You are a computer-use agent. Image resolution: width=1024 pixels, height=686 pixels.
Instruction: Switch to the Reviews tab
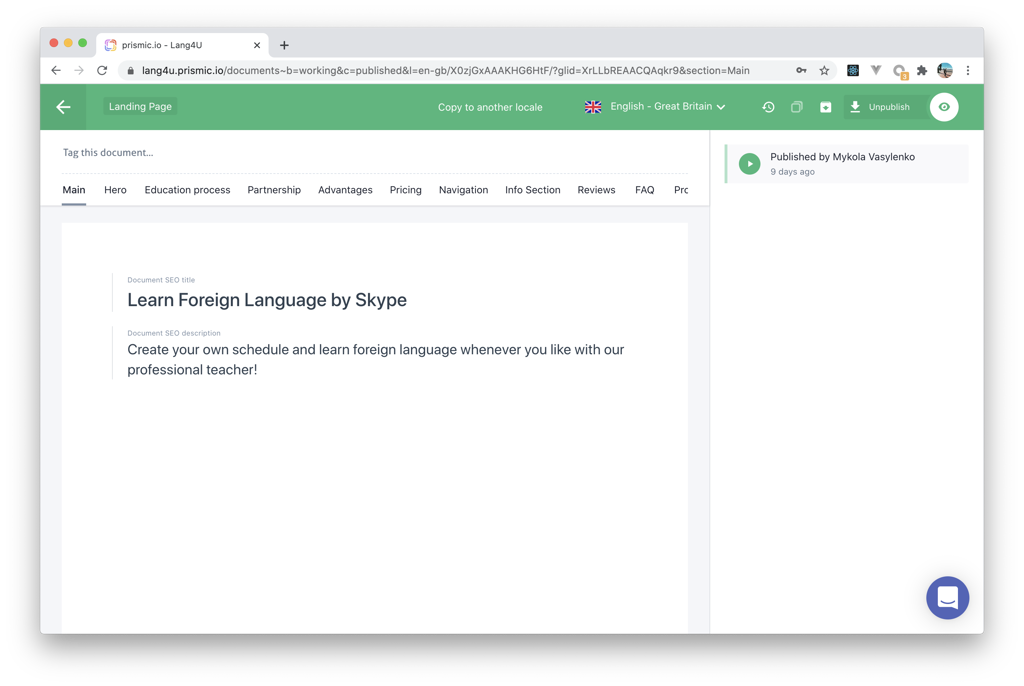click(596, 189)
